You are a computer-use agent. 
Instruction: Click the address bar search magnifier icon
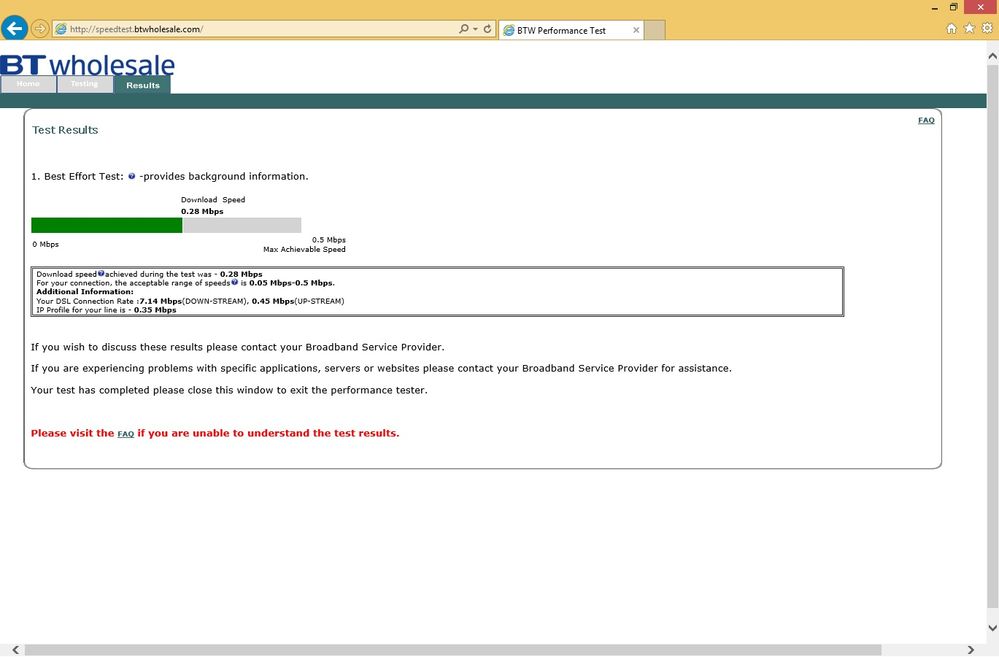(463, 29)
